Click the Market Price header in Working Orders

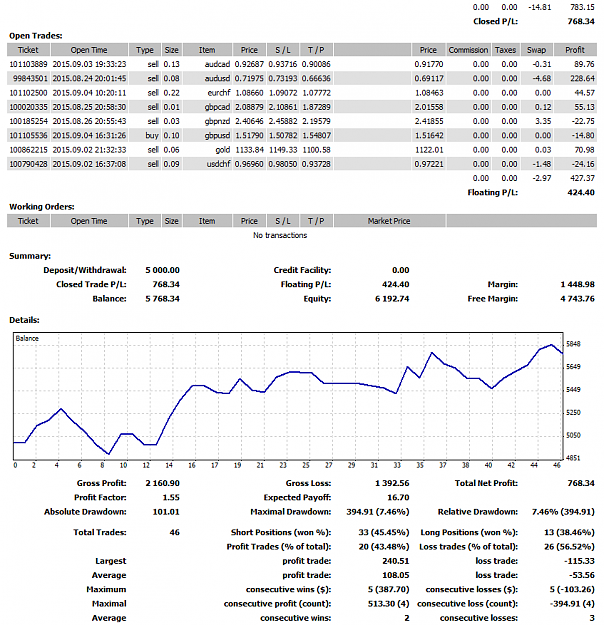point(389,221)
